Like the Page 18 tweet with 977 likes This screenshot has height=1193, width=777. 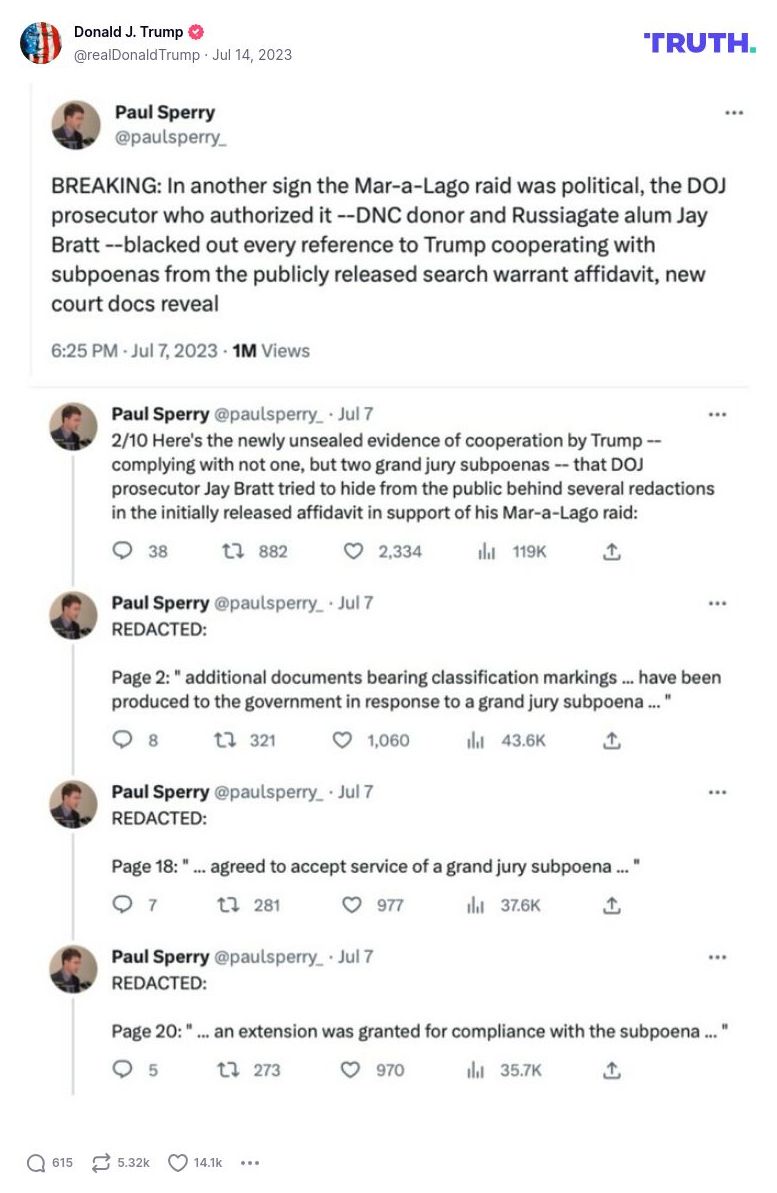point(352,905)
